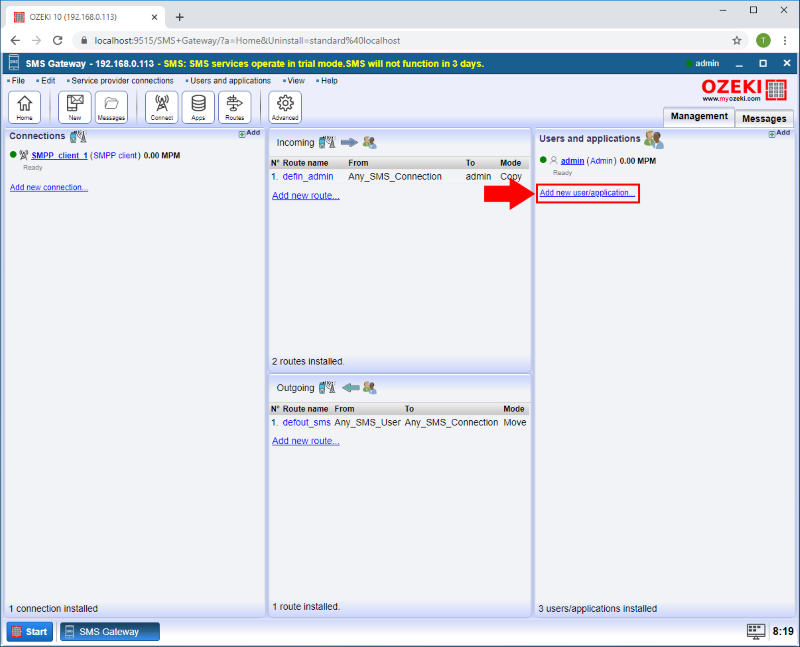Switch to the Messages tab
The image size is (800, 647).
764,119
